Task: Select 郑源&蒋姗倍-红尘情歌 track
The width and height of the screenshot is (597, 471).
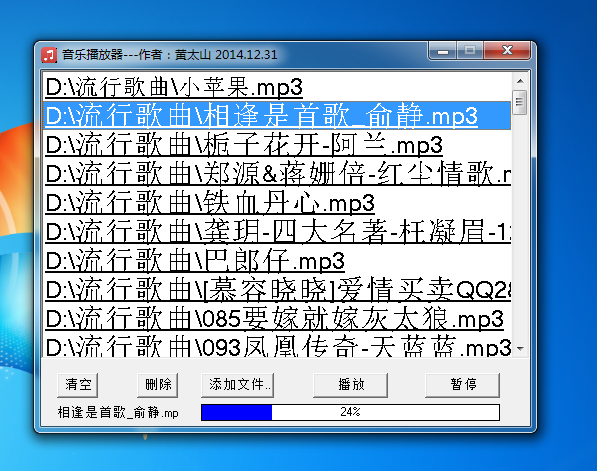Action: [277, 174]
